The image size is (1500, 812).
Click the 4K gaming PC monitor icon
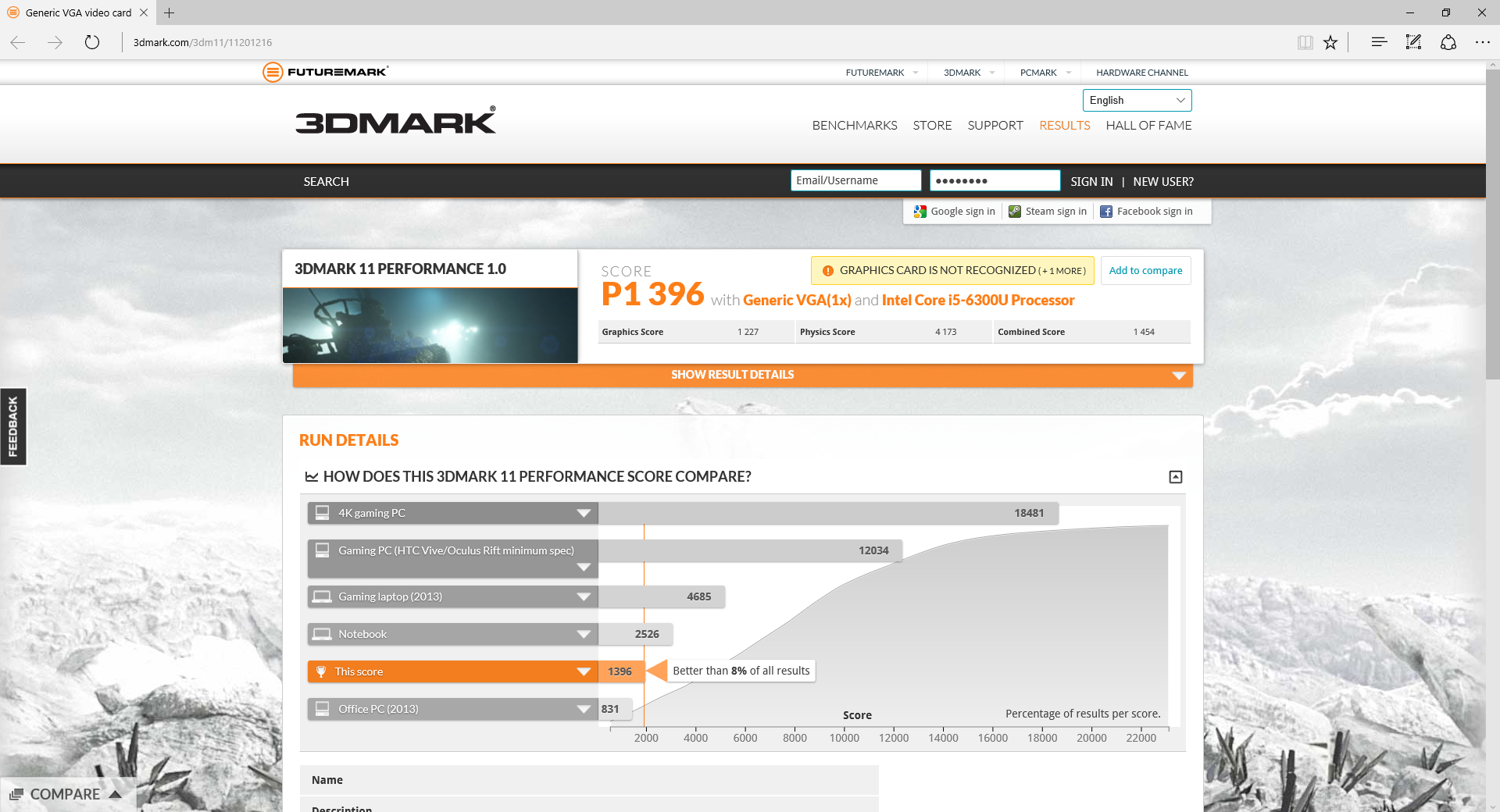pos(322,513)
